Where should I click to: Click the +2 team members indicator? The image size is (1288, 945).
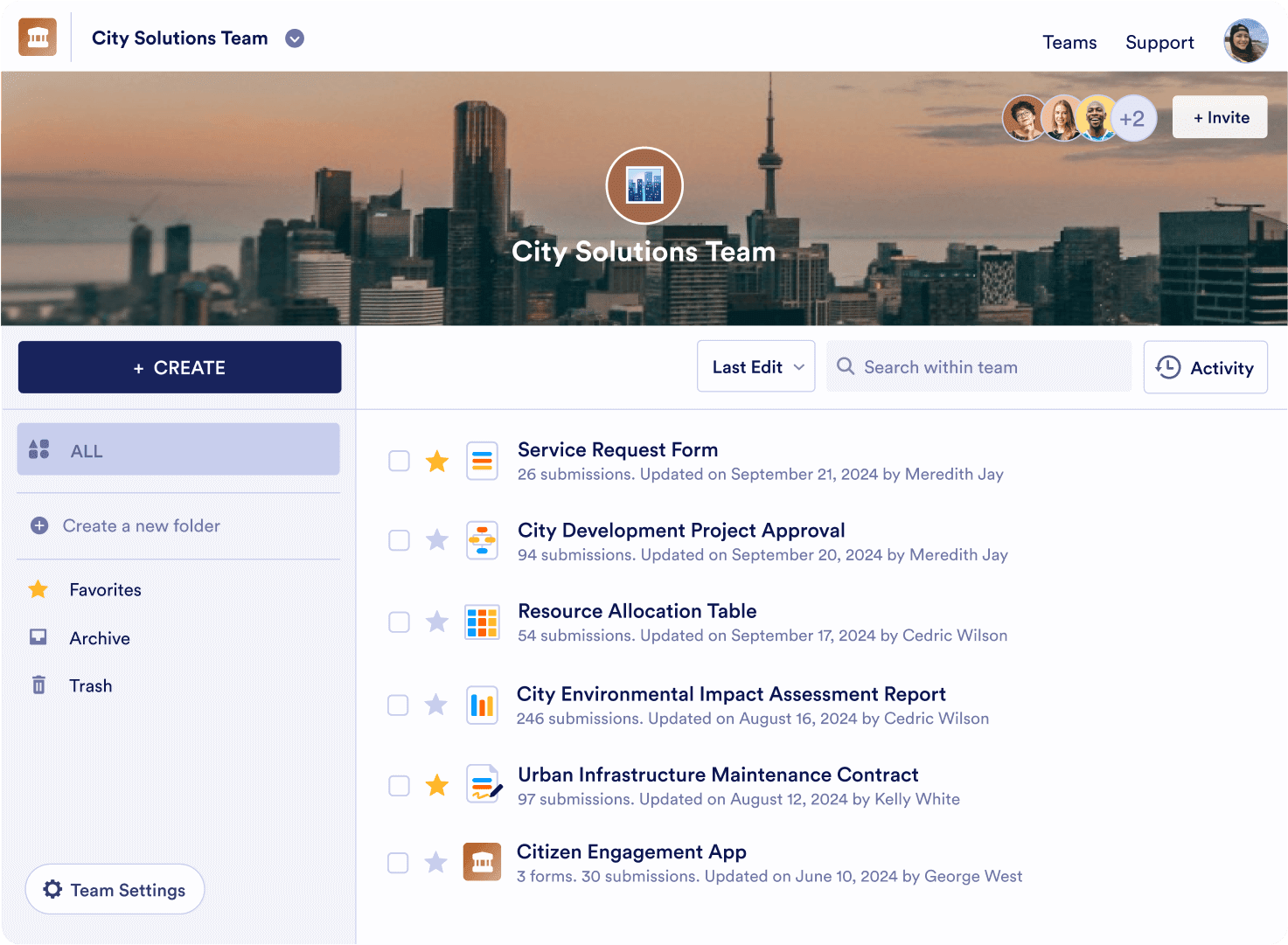click(1134, 118)
